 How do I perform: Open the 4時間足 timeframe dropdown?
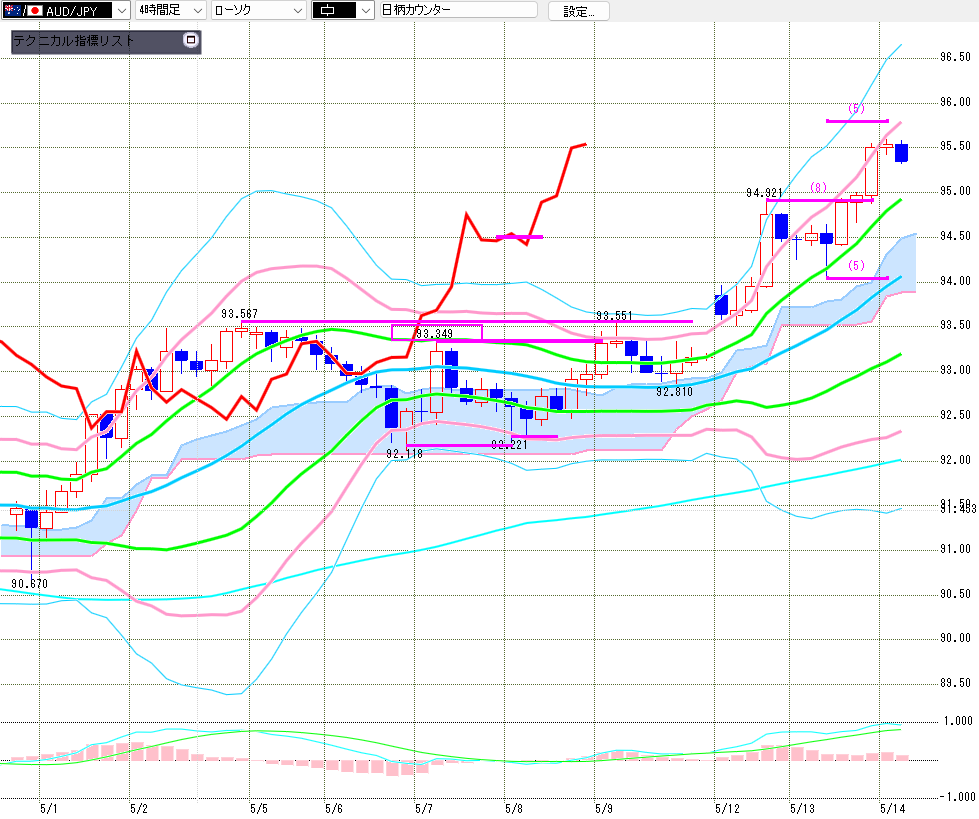(170, 10)
